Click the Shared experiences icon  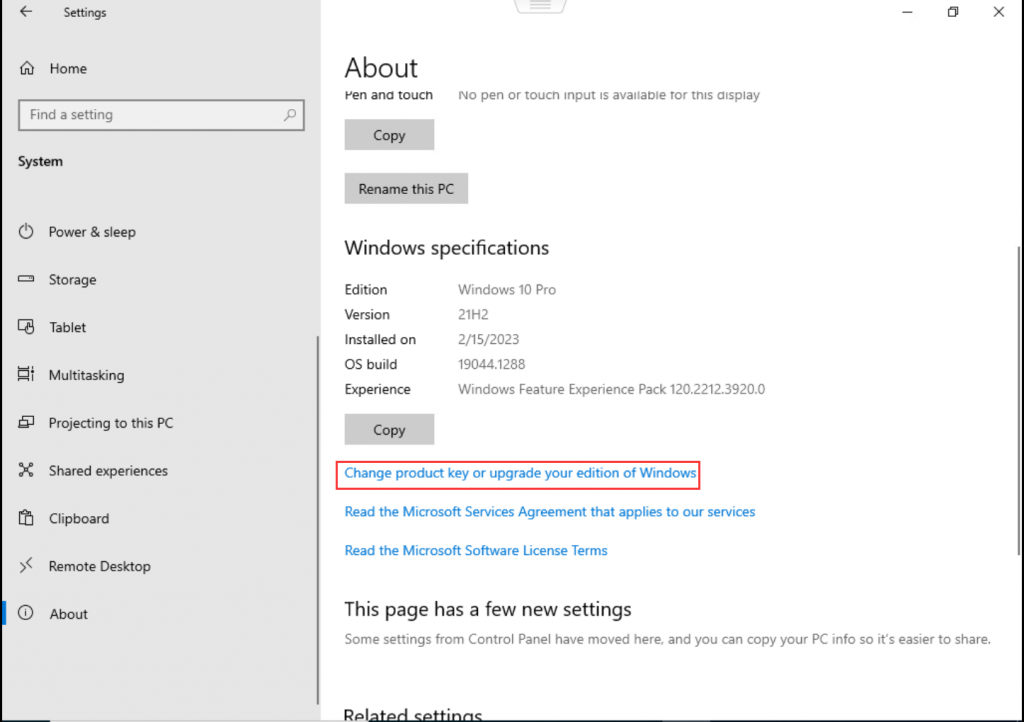pos(26,470)
